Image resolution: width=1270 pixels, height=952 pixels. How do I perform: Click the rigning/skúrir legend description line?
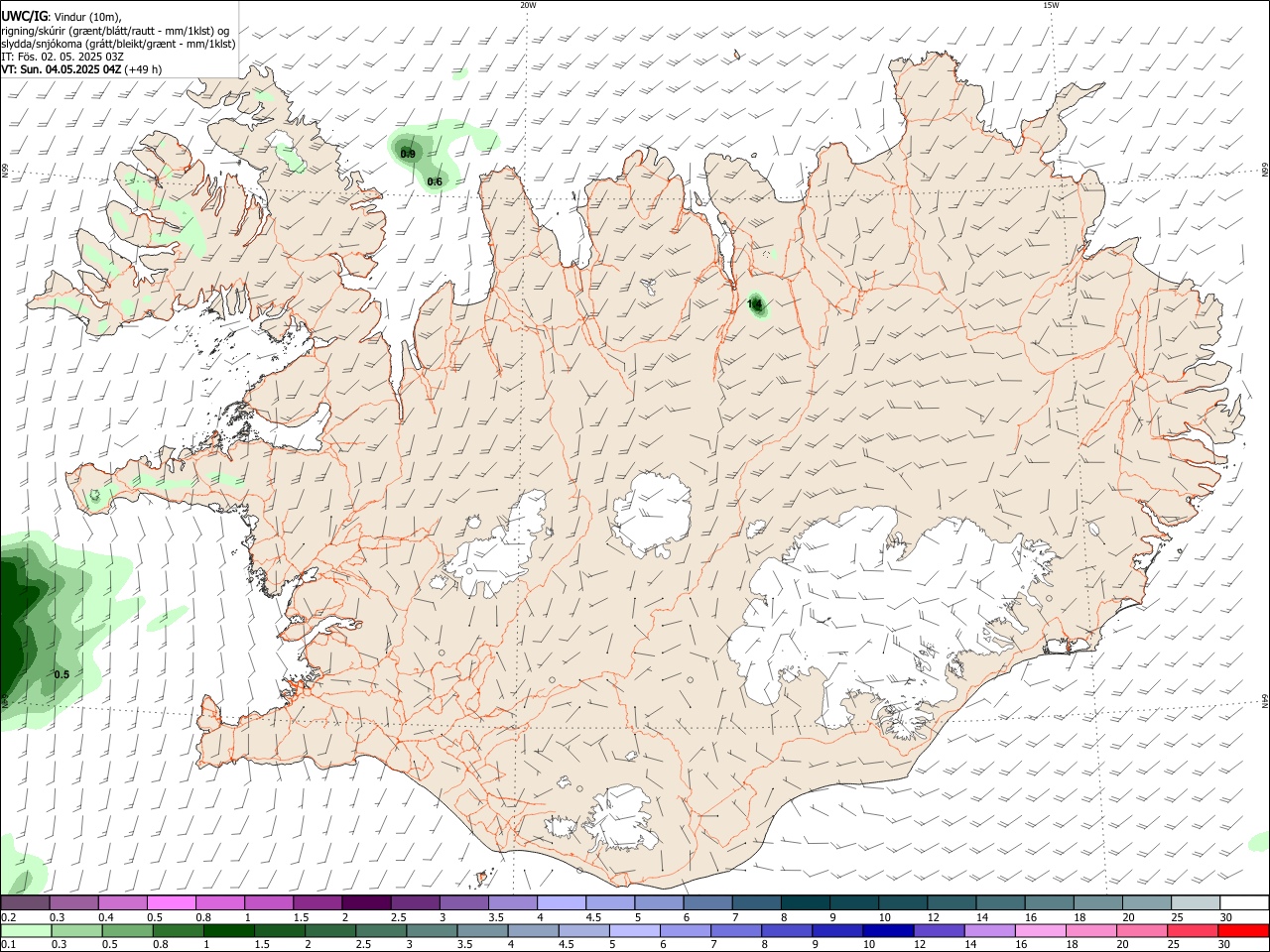tap(115, 31)
